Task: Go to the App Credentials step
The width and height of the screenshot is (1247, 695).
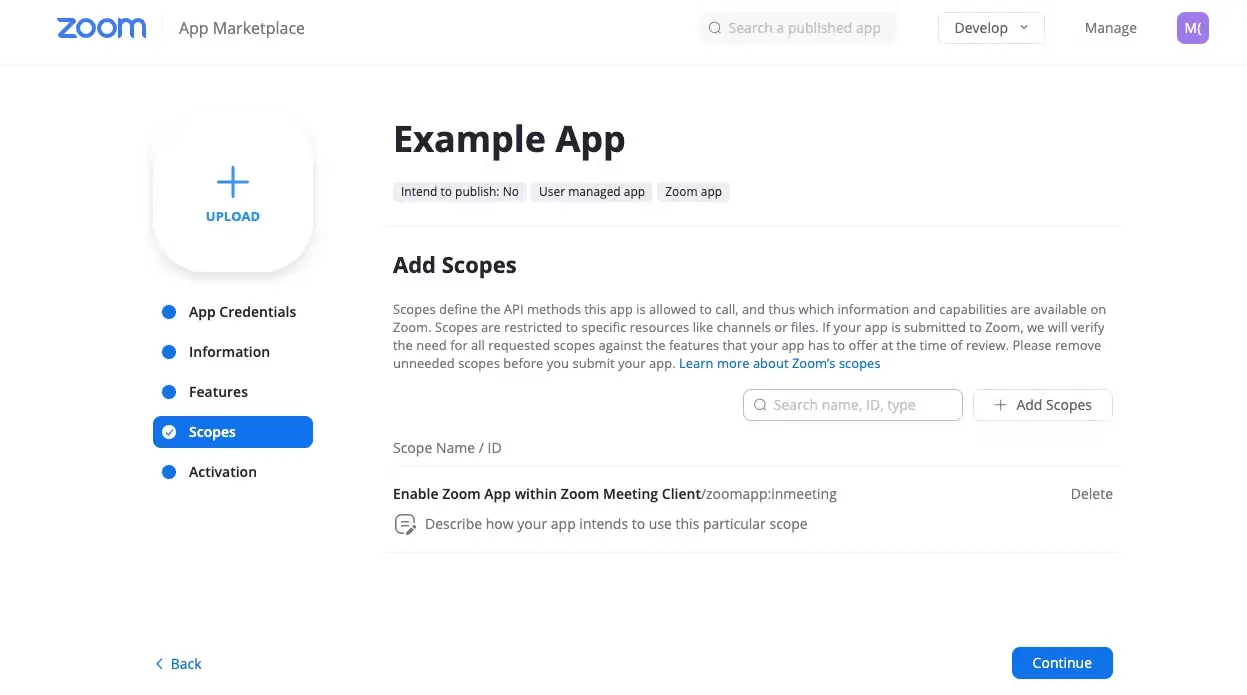Action: [241, 311]
